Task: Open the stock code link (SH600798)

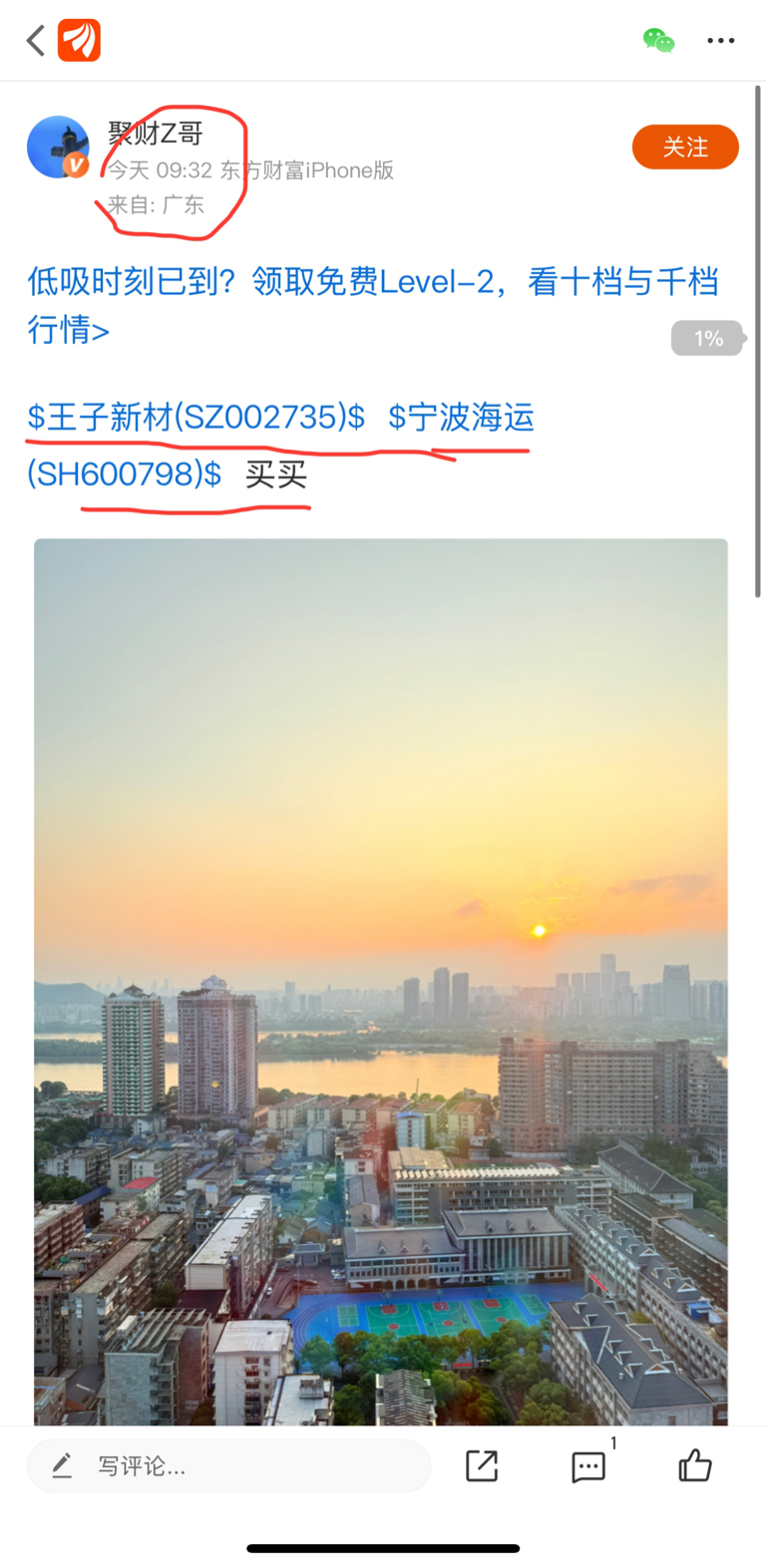Action: point(125,474)
